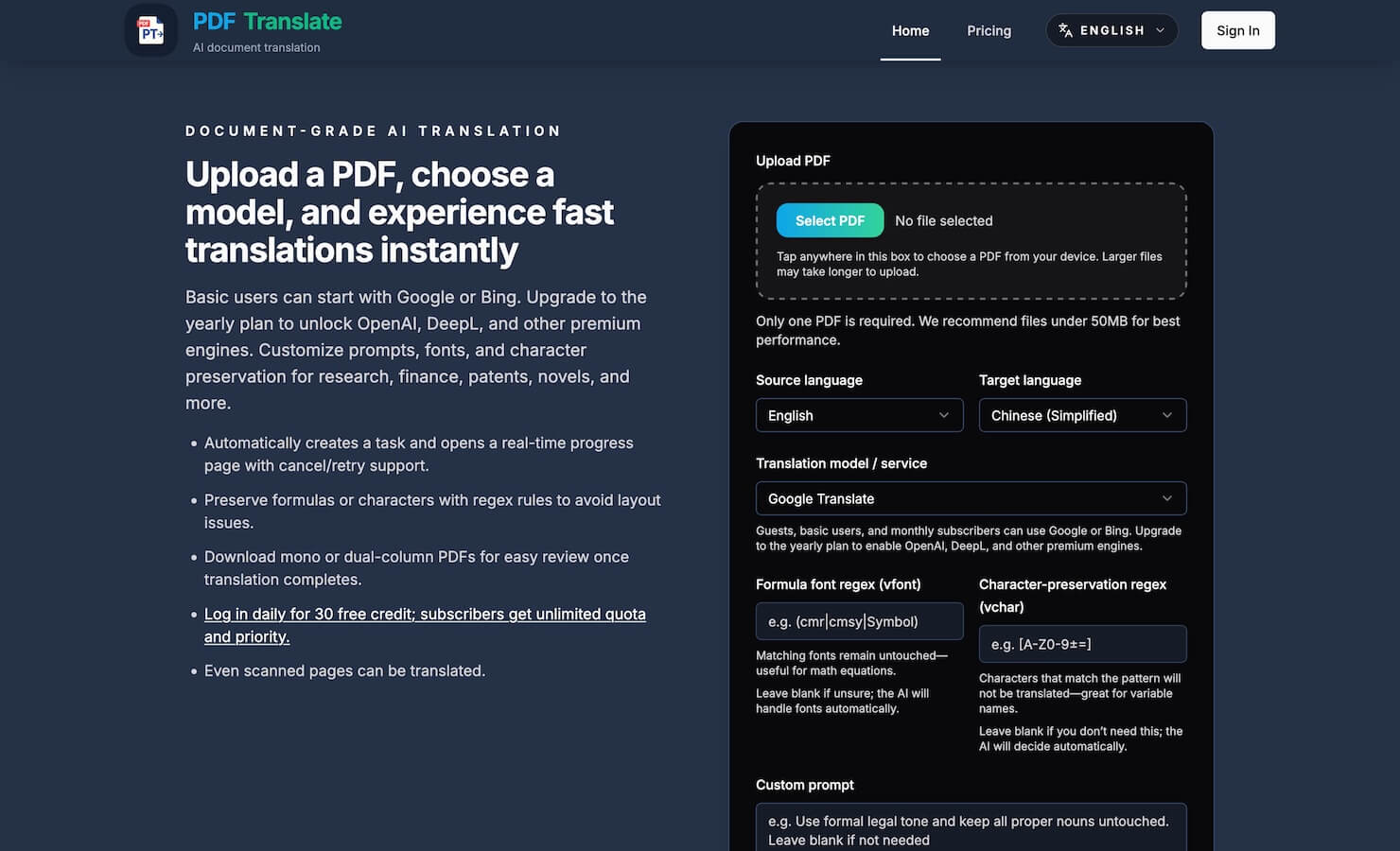Screen dimensions: 1400x851
Task: Open the Translation model dropdown showing Google Translate
Action: (970, 498)
